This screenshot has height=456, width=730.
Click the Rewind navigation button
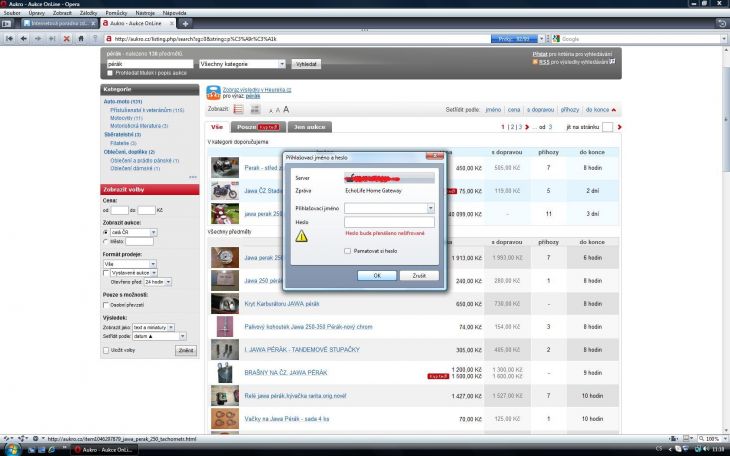(9, 39)
